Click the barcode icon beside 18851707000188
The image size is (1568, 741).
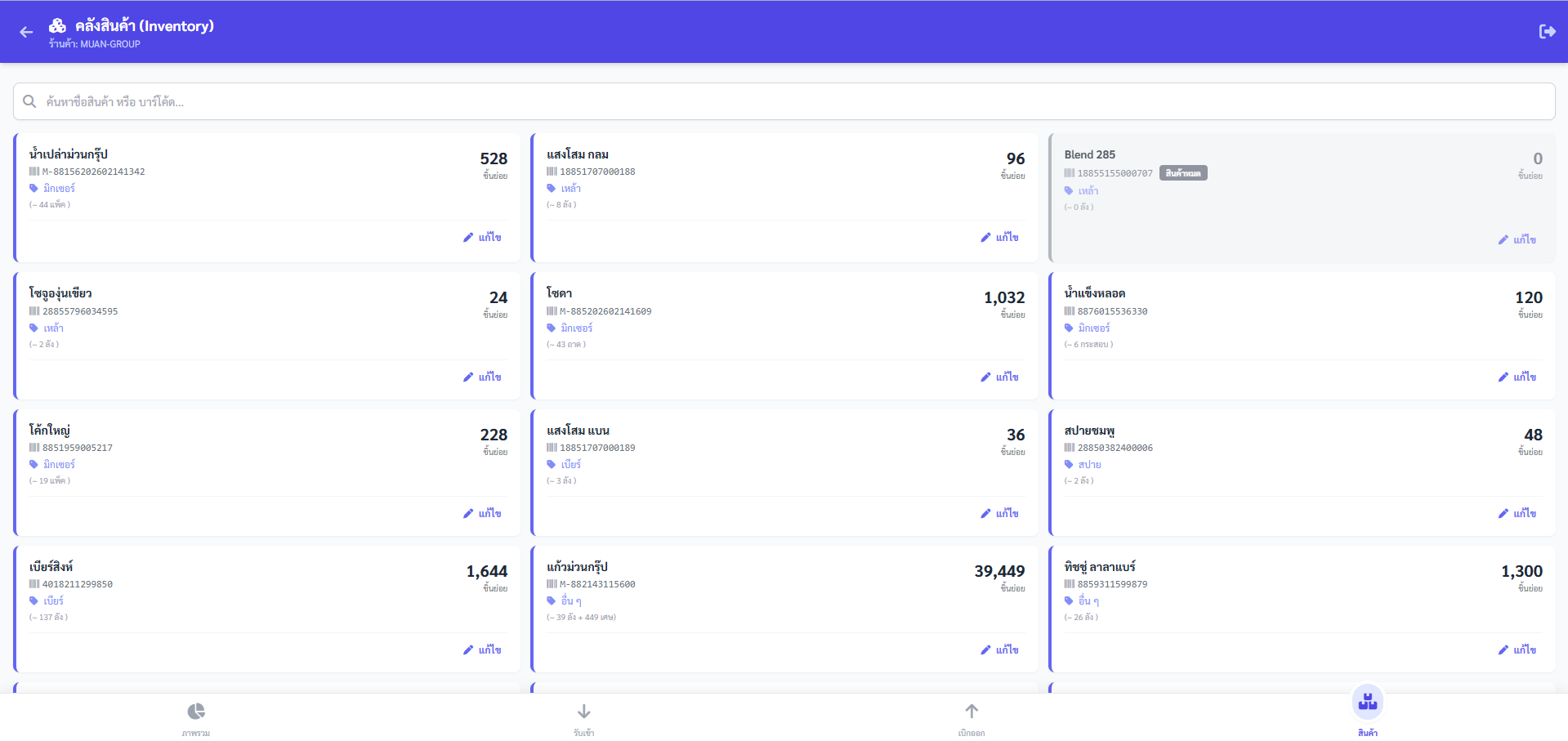coord(552,172)
